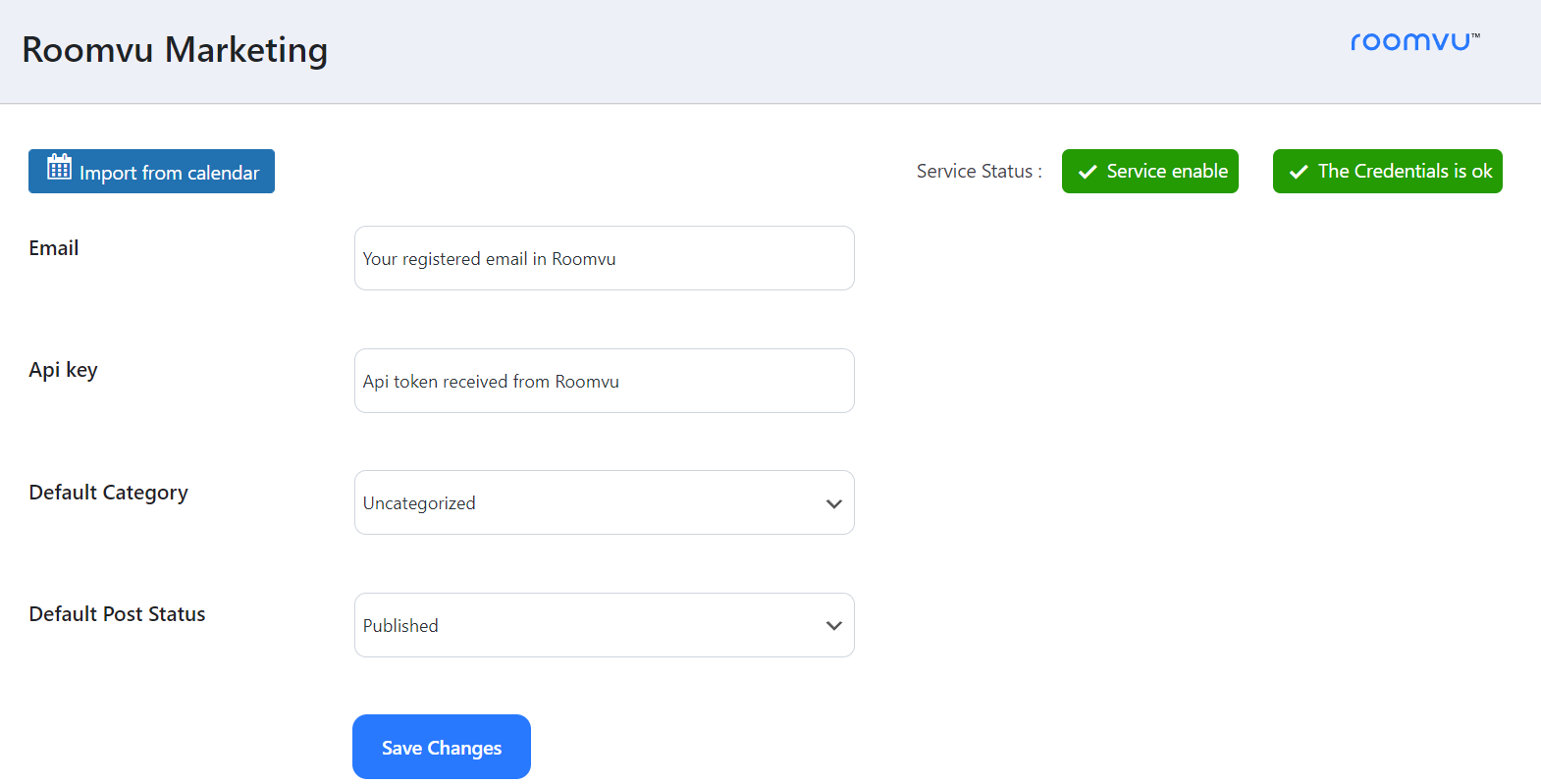The width and height of the screenshot is (1541, 784).
Task: Open the Default Post Status dropdown
Action: [605, 625]
